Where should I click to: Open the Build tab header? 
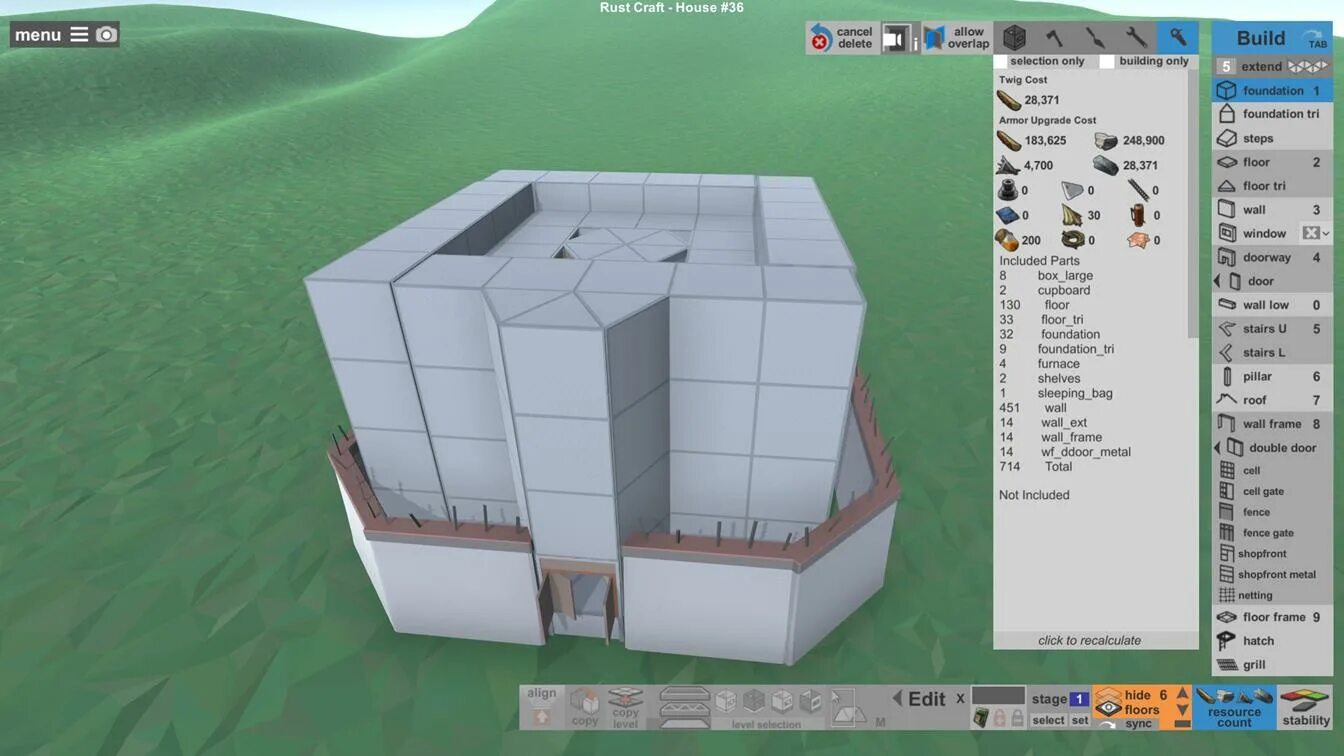click(x=1272, y=38)
